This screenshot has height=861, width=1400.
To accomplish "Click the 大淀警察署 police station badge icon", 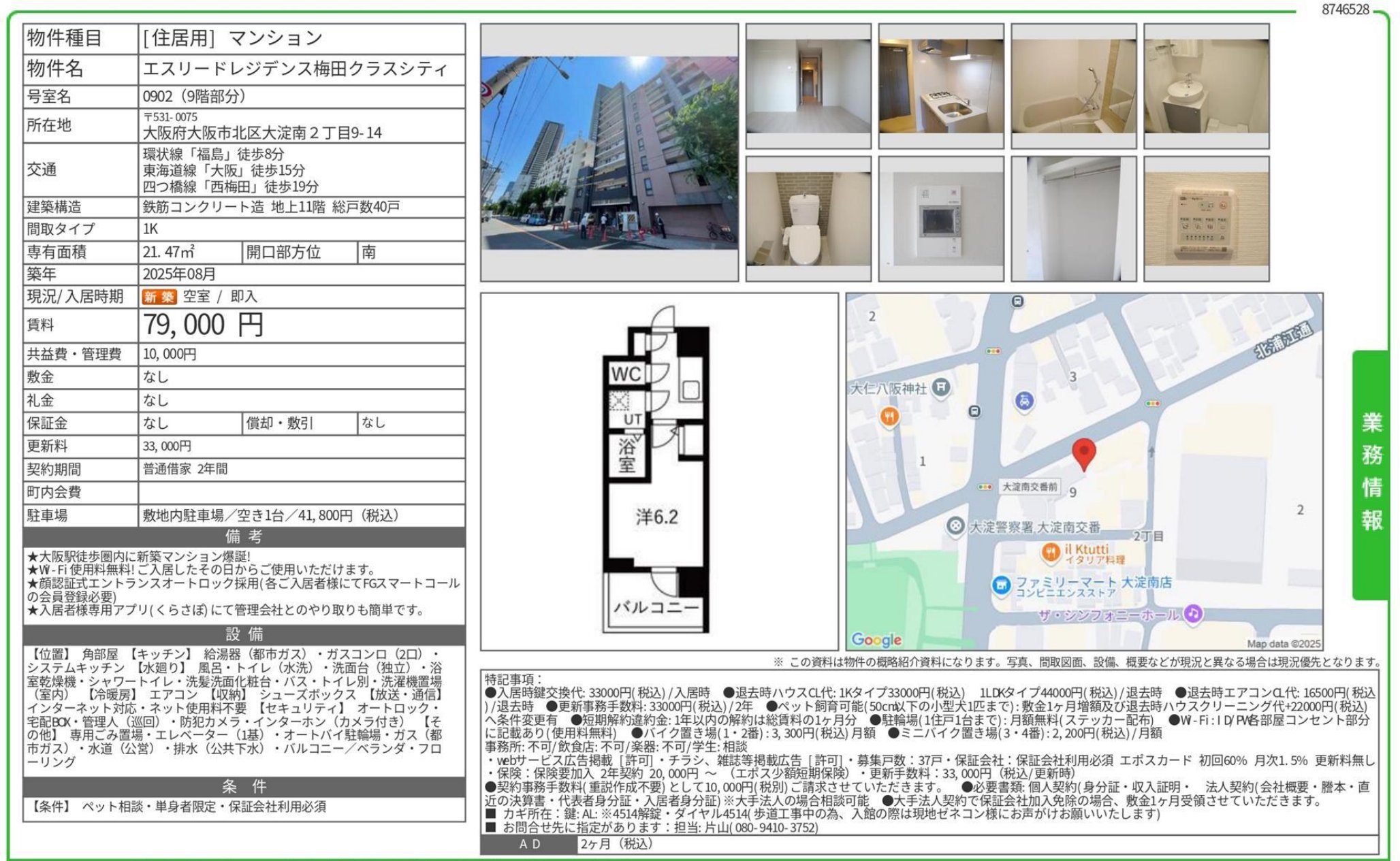I will 955,525.
